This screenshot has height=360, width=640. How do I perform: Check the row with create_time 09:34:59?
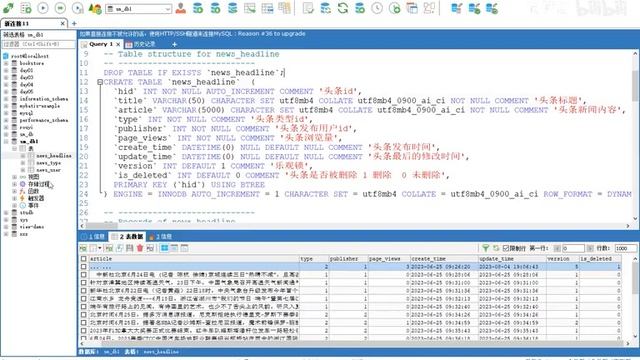pyautogui.click(x=84, y=323)
